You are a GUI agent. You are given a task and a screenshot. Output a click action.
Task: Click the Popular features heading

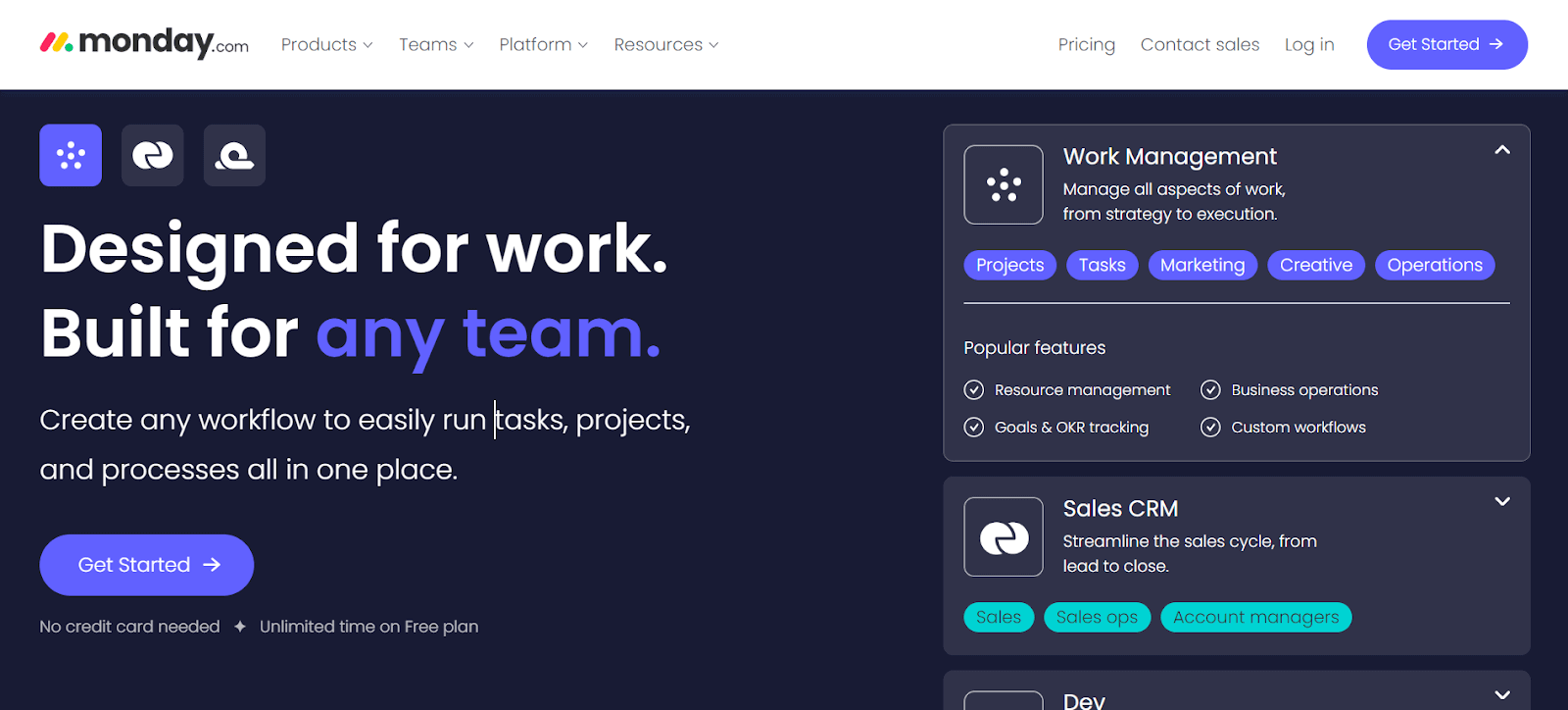pyautogui.click(x=1035, y=348)
